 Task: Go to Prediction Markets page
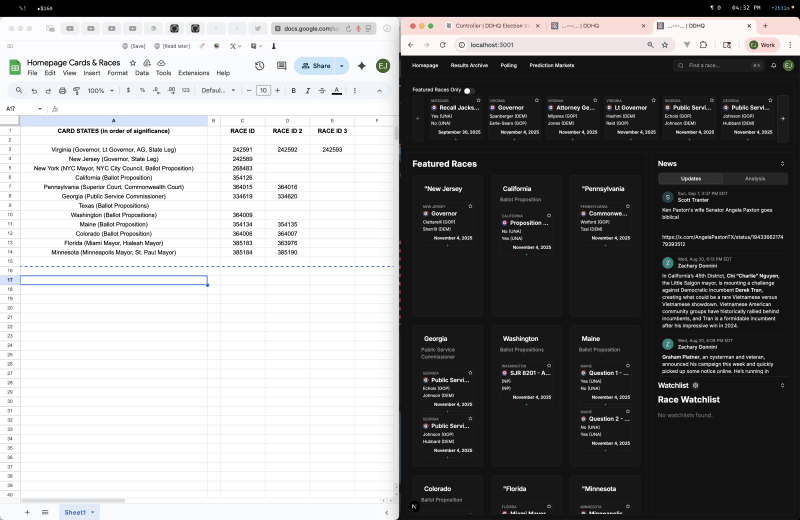click(x=552, y=65)
